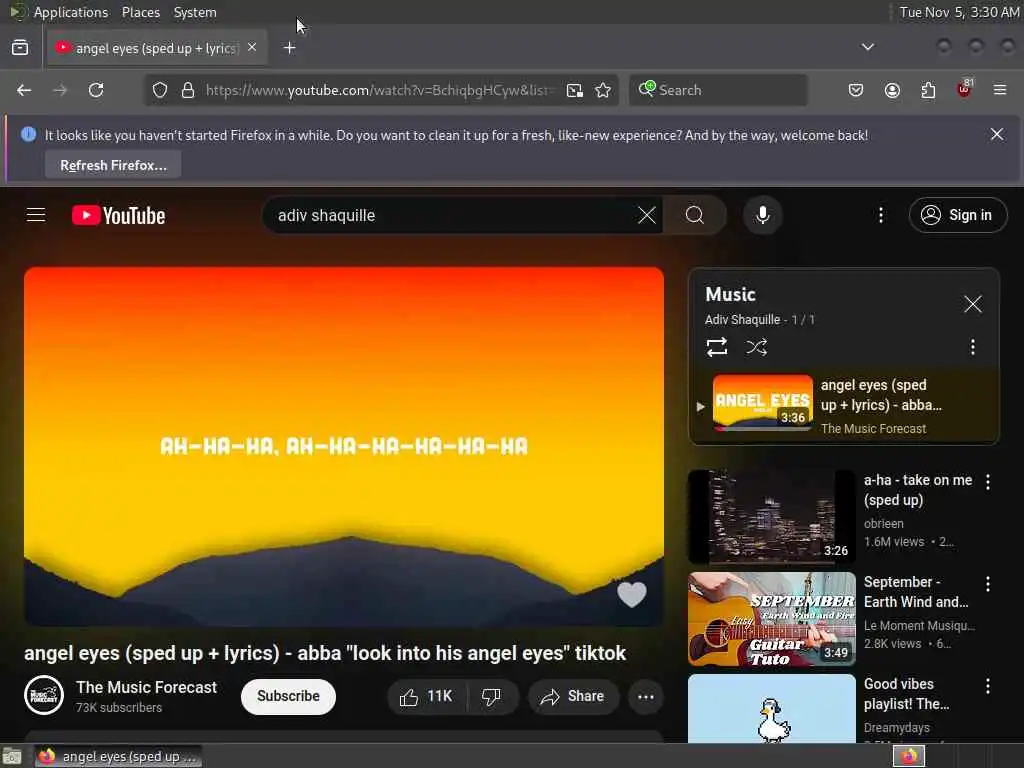Open Firefox extensions puzzle icon
1024x768 pixels.
[x=928, y=90]
